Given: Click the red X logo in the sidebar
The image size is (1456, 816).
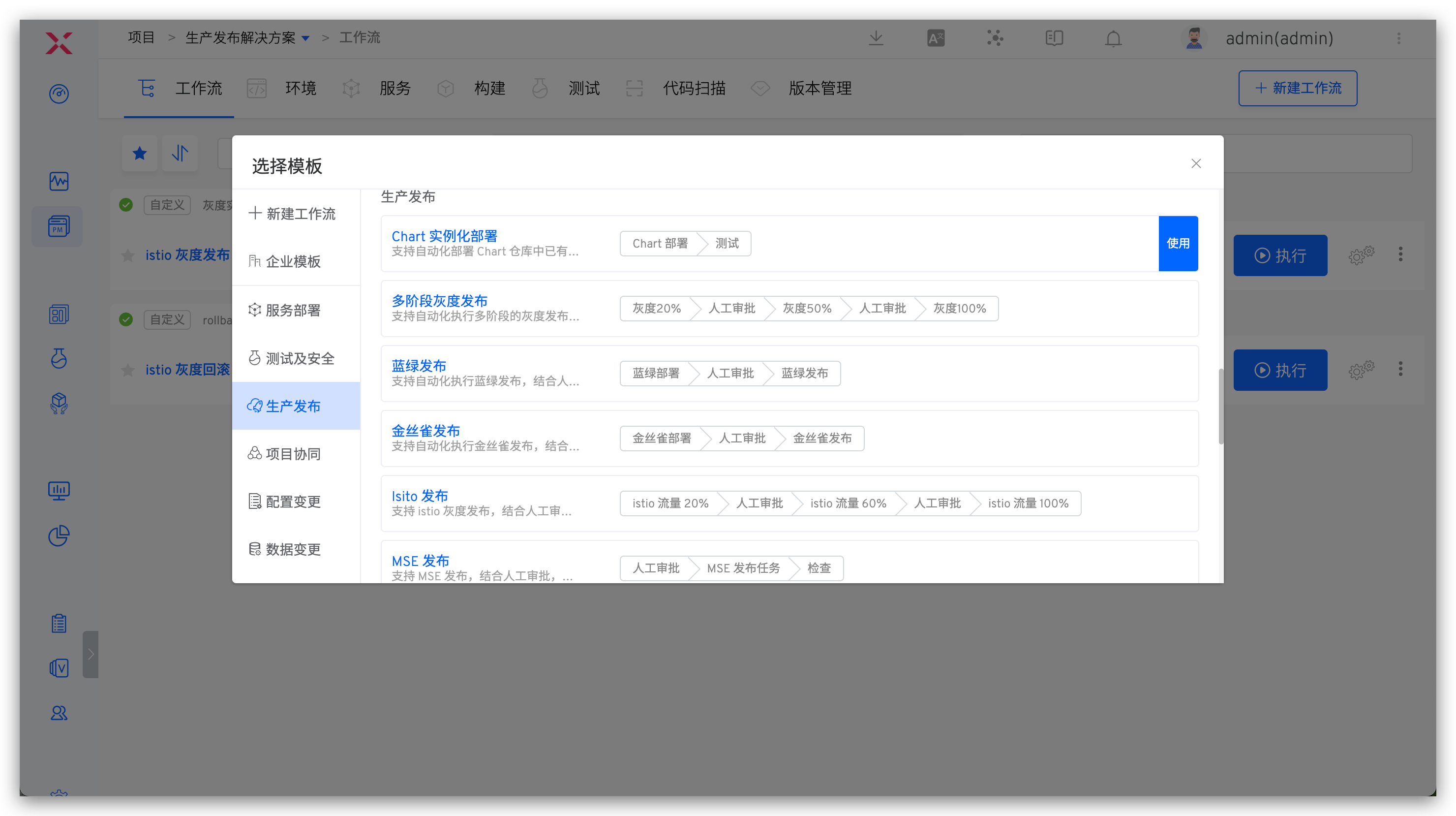Looking at the screenshot, I should (x=59, y=43).
